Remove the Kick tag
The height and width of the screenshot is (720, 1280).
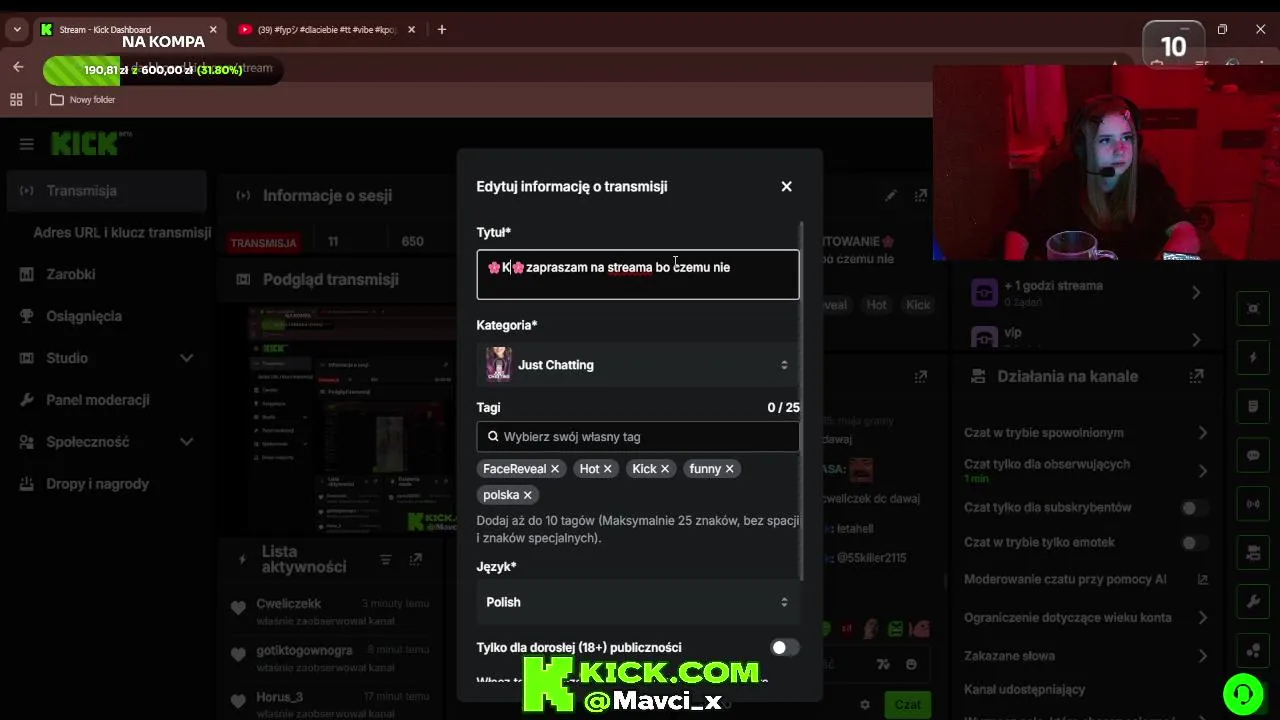coord(665,469)
